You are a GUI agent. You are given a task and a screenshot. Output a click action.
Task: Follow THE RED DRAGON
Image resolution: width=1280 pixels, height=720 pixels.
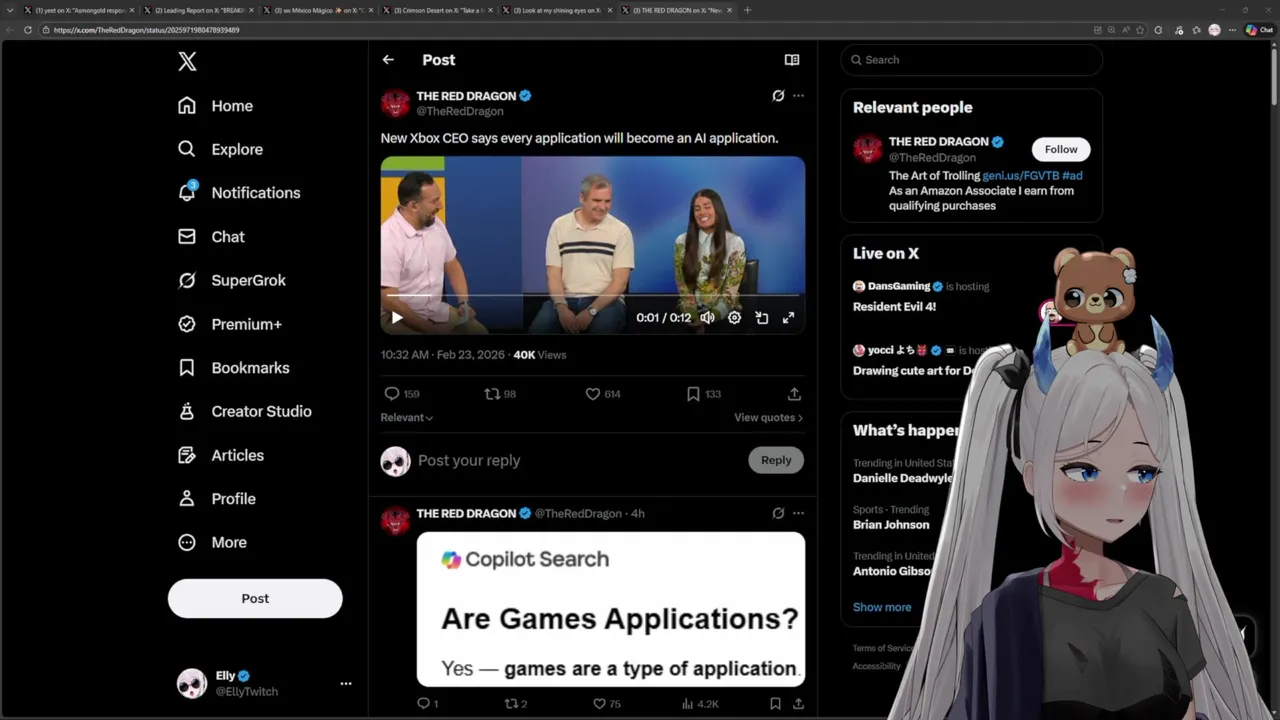tap(1061, 149)
